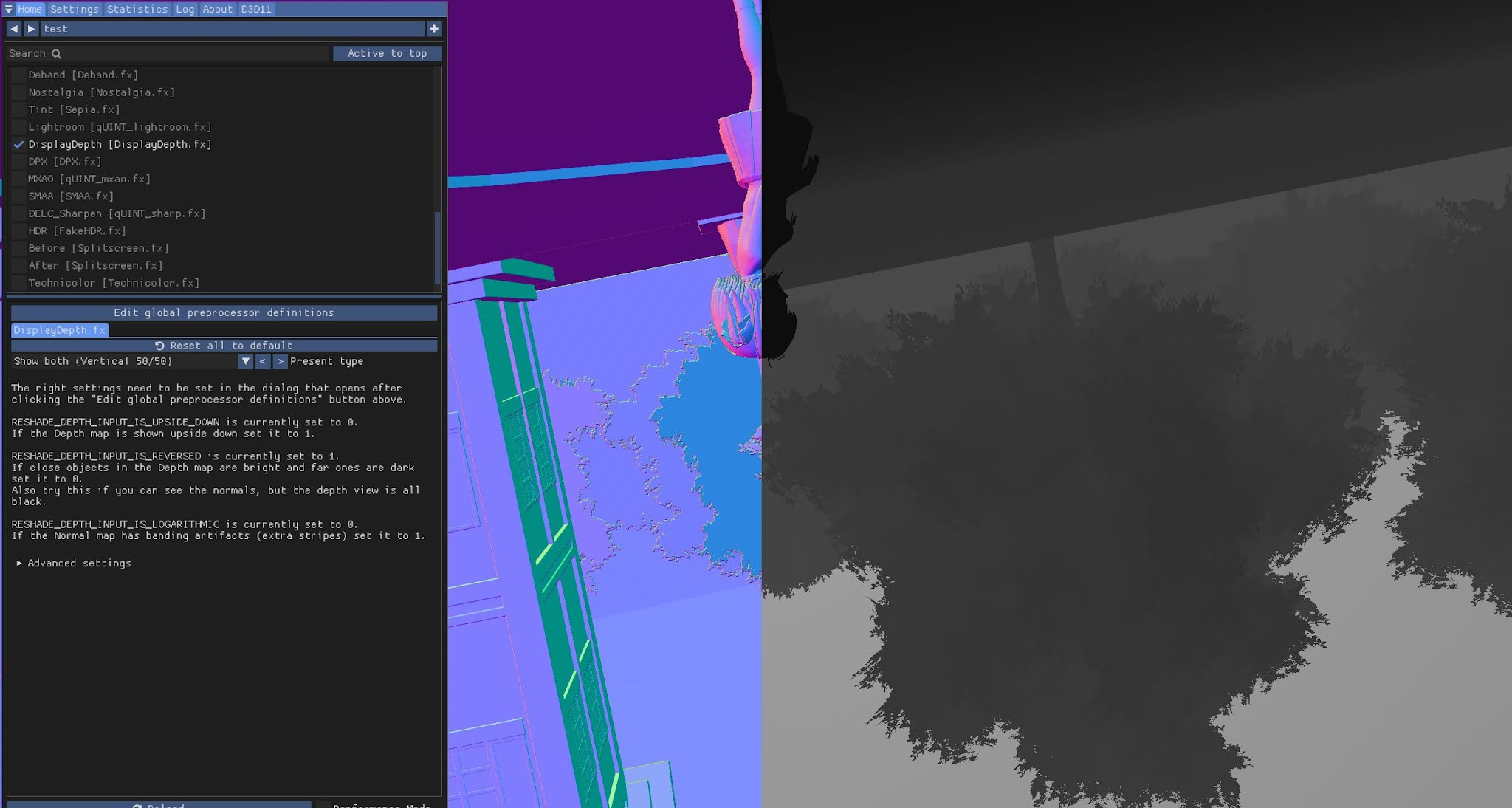
Task: Enable the MXAO effect checkbox
Action: [18, 179]
